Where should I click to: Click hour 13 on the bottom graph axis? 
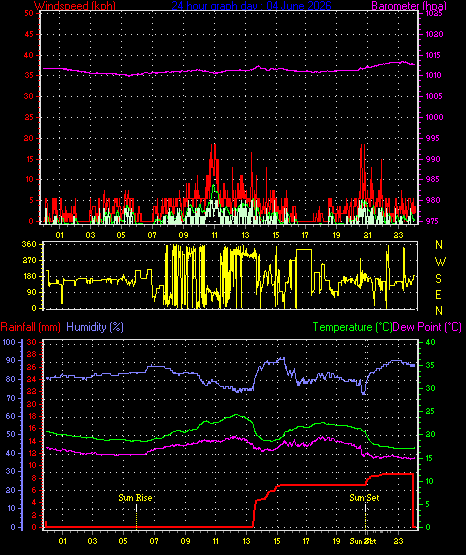[x=246, y=541]
